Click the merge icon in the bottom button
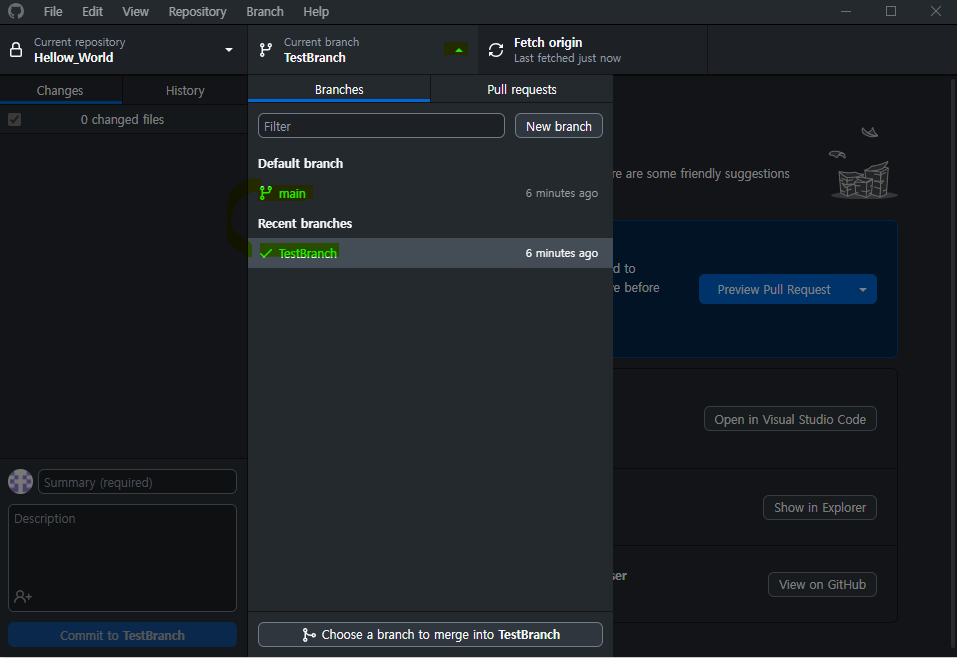The image size is (957, 658). (x=309, y=635)
